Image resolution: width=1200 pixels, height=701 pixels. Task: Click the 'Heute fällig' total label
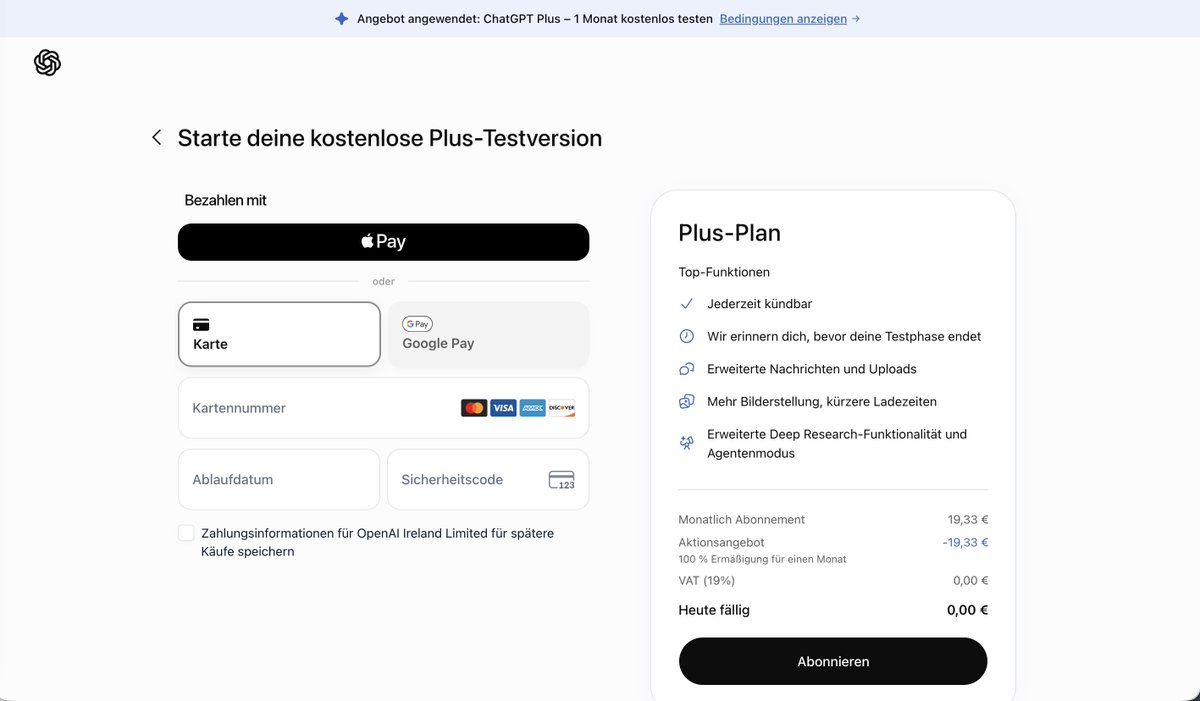point(714,610)
